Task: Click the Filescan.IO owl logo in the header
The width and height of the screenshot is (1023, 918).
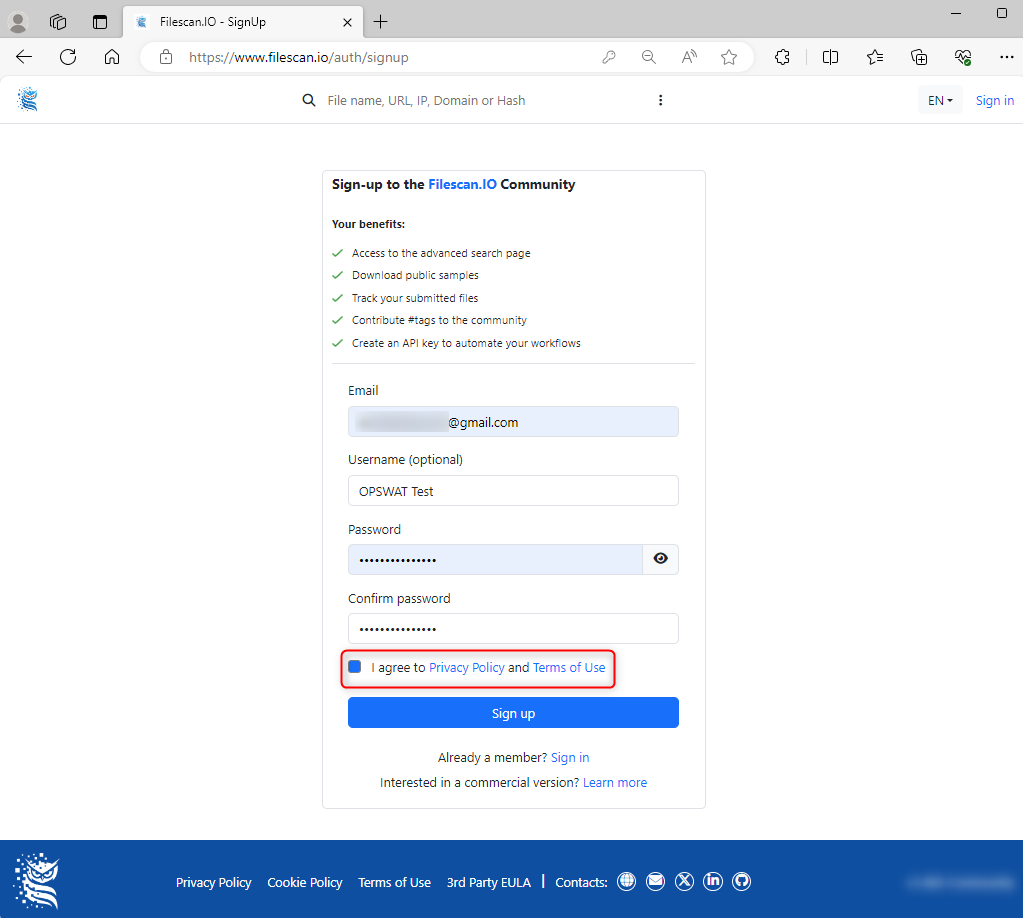Action: click(x=27, y=100)
